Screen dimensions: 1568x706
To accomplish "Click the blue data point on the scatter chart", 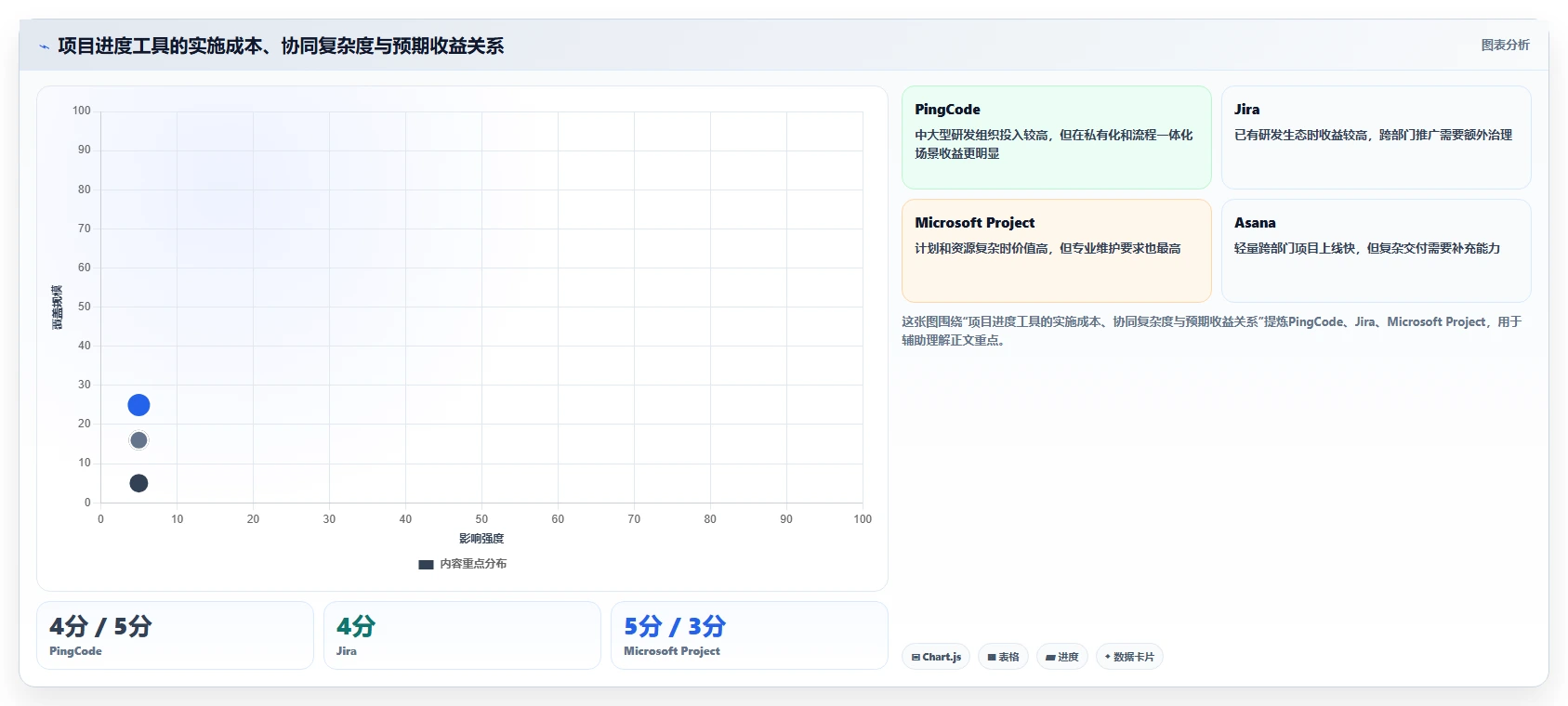I will coord(138,405).
